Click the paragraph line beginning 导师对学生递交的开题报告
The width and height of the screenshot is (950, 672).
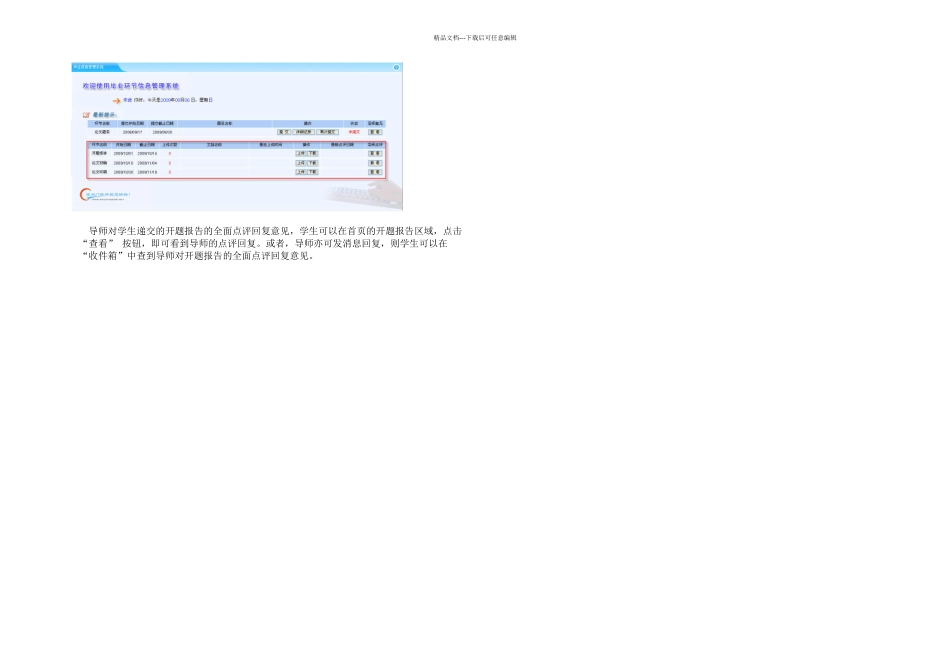pos(275,231)
